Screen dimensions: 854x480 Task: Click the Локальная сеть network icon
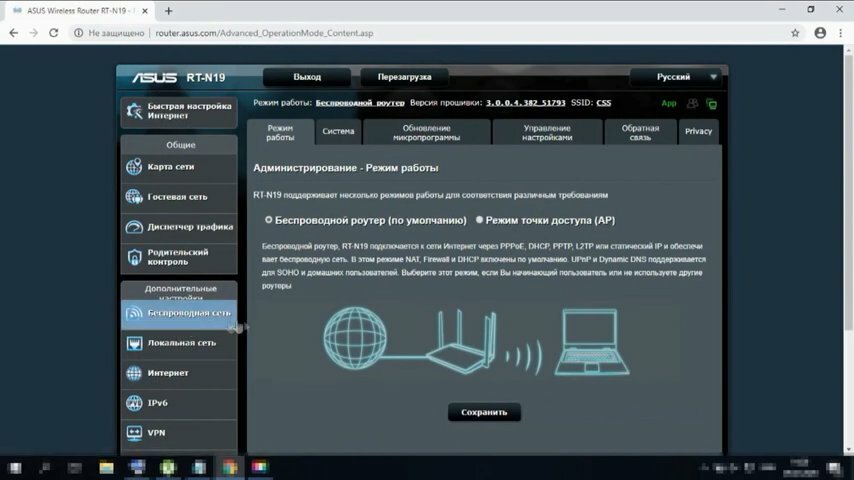(134, 343)
